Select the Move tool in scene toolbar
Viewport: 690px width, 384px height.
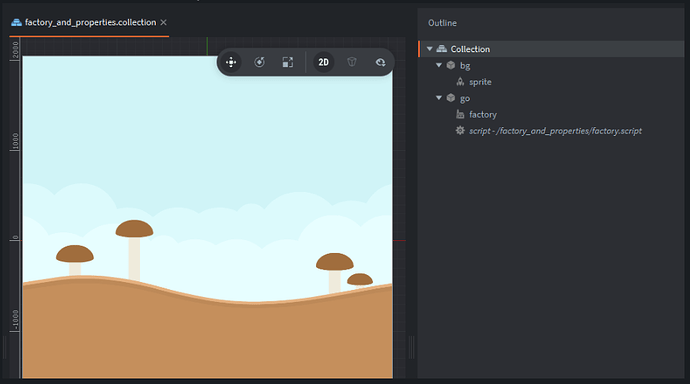point(231,62)
